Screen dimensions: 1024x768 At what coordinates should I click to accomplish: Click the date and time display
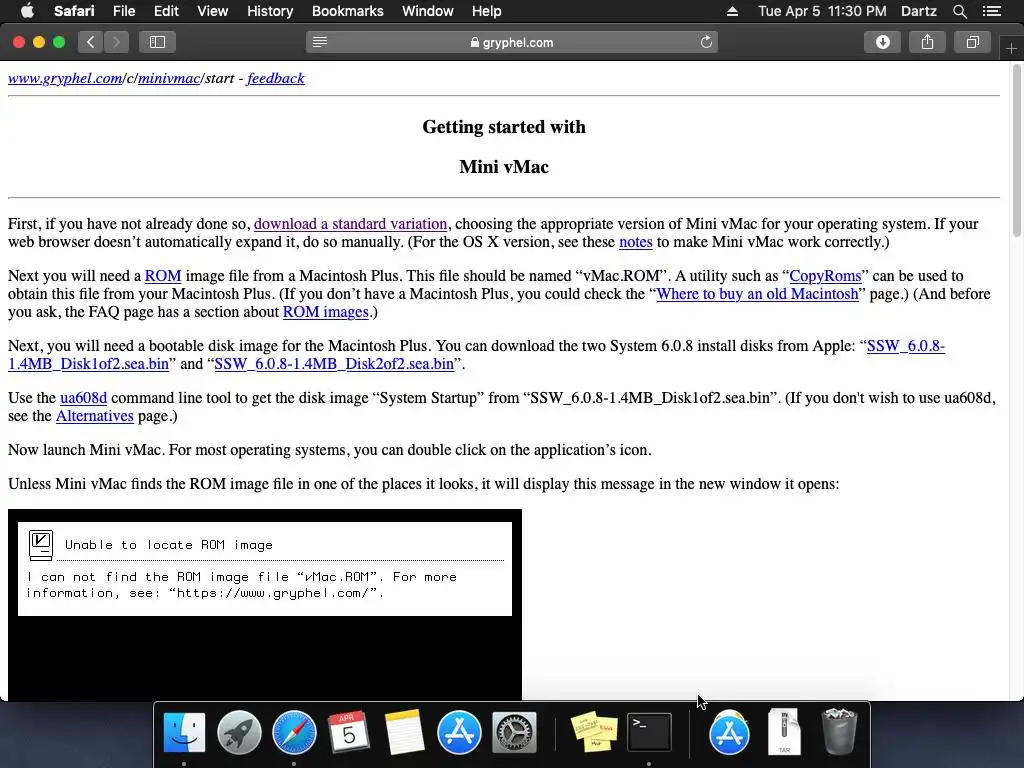[822, 11]
